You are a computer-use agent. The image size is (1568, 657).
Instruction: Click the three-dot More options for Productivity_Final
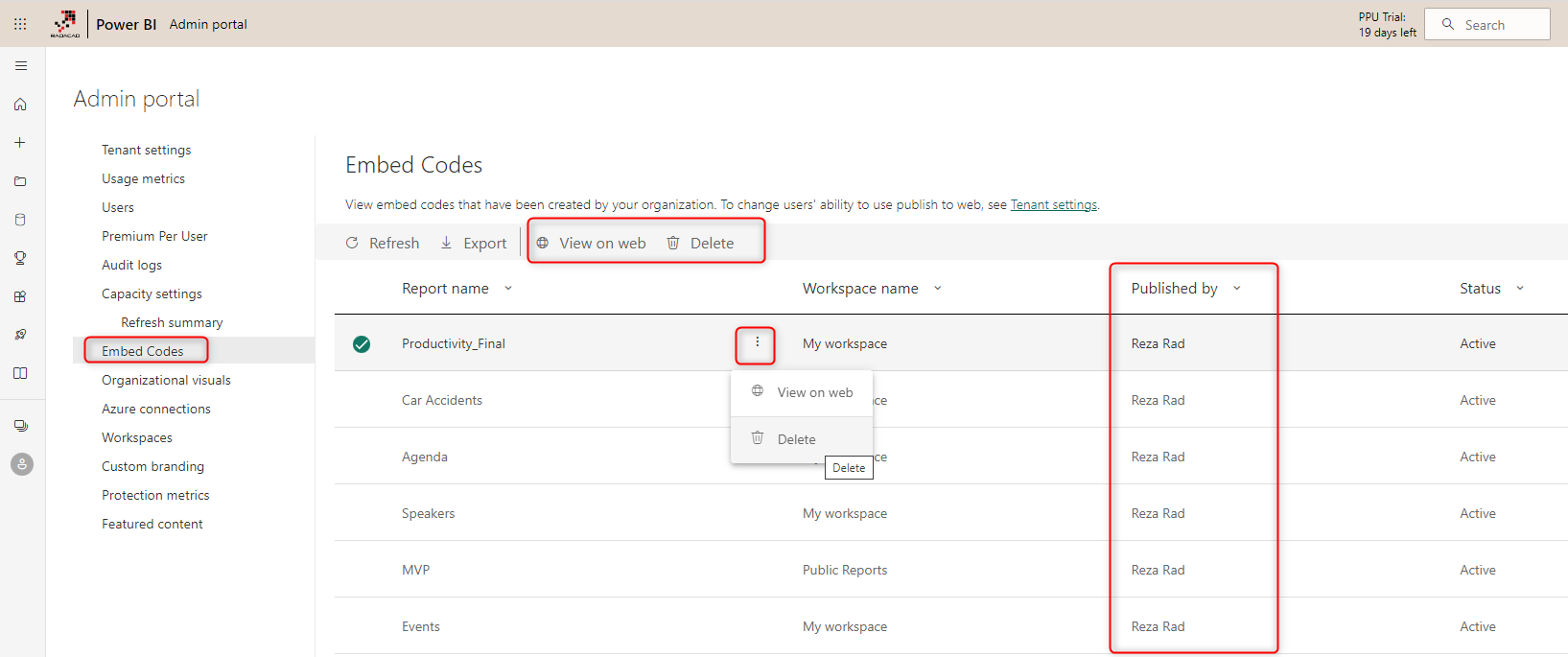pyautogui.click(x=757, y=342)
